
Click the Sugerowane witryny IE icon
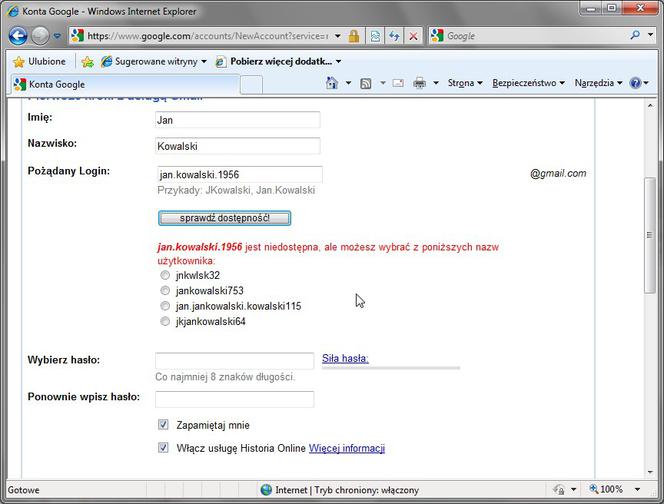pos(107,62)
